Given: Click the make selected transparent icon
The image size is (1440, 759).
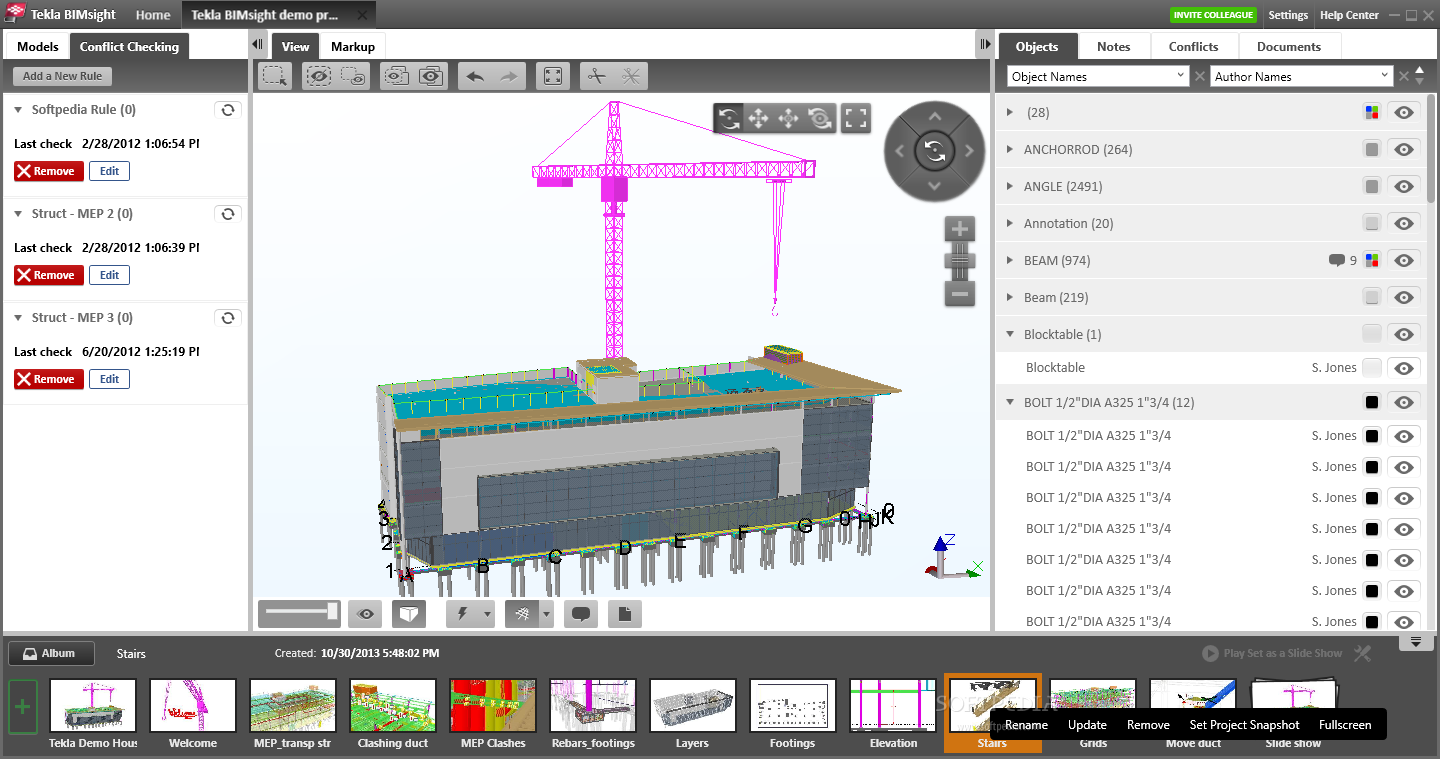Looking at the screenshot, I should 396,76.
